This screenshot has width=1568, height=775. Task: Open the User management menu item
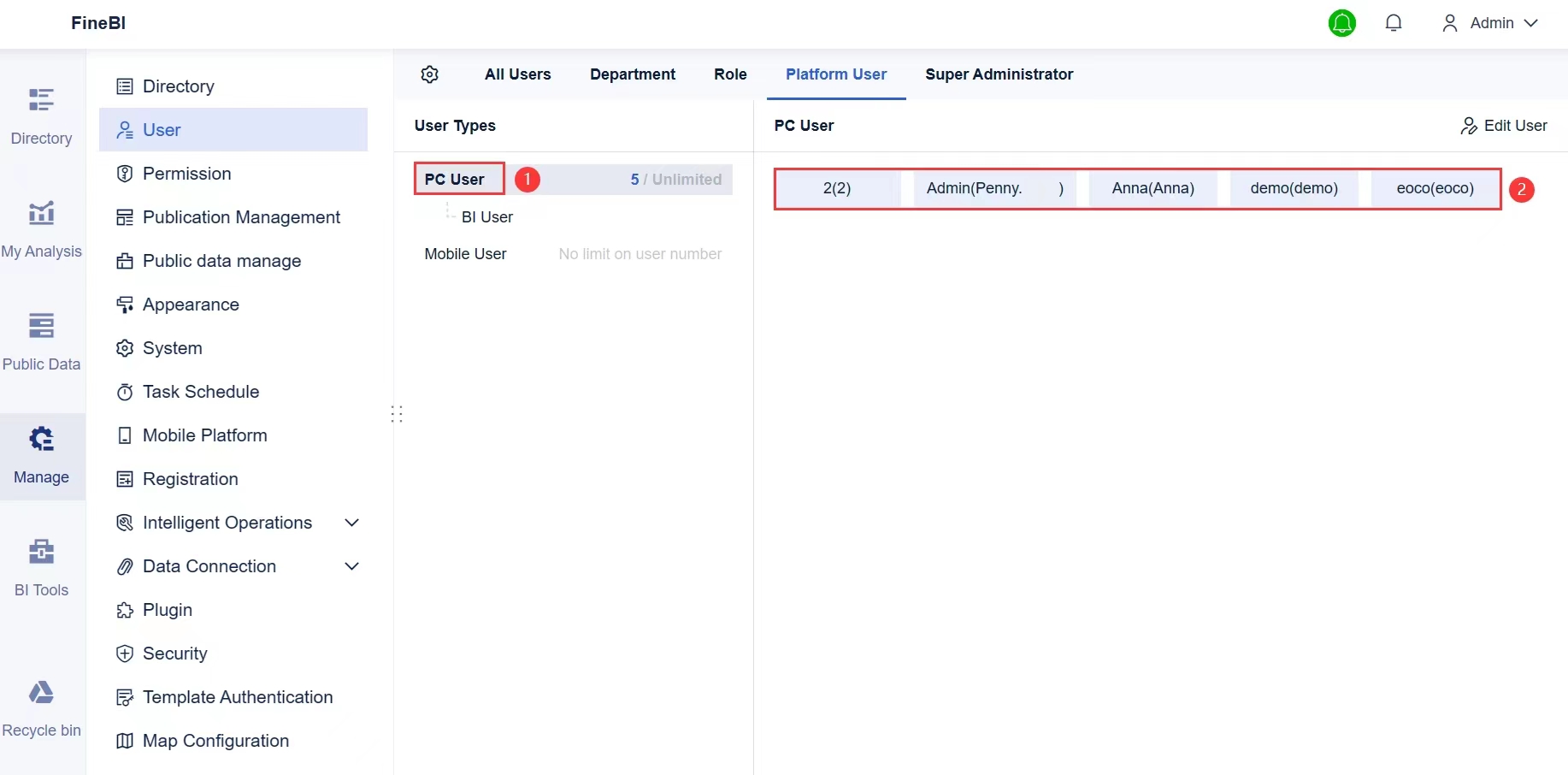pos(162,129)
